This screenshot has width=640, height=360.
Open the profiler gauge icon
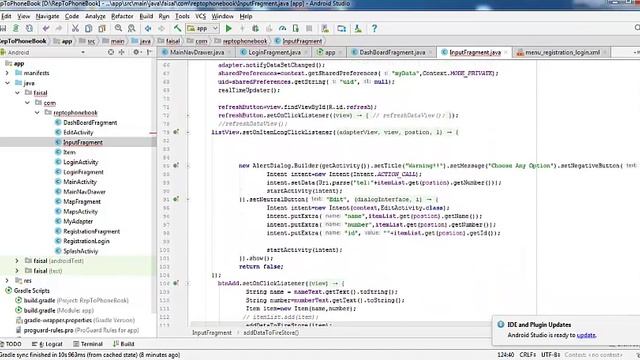(x=282, y=28)
